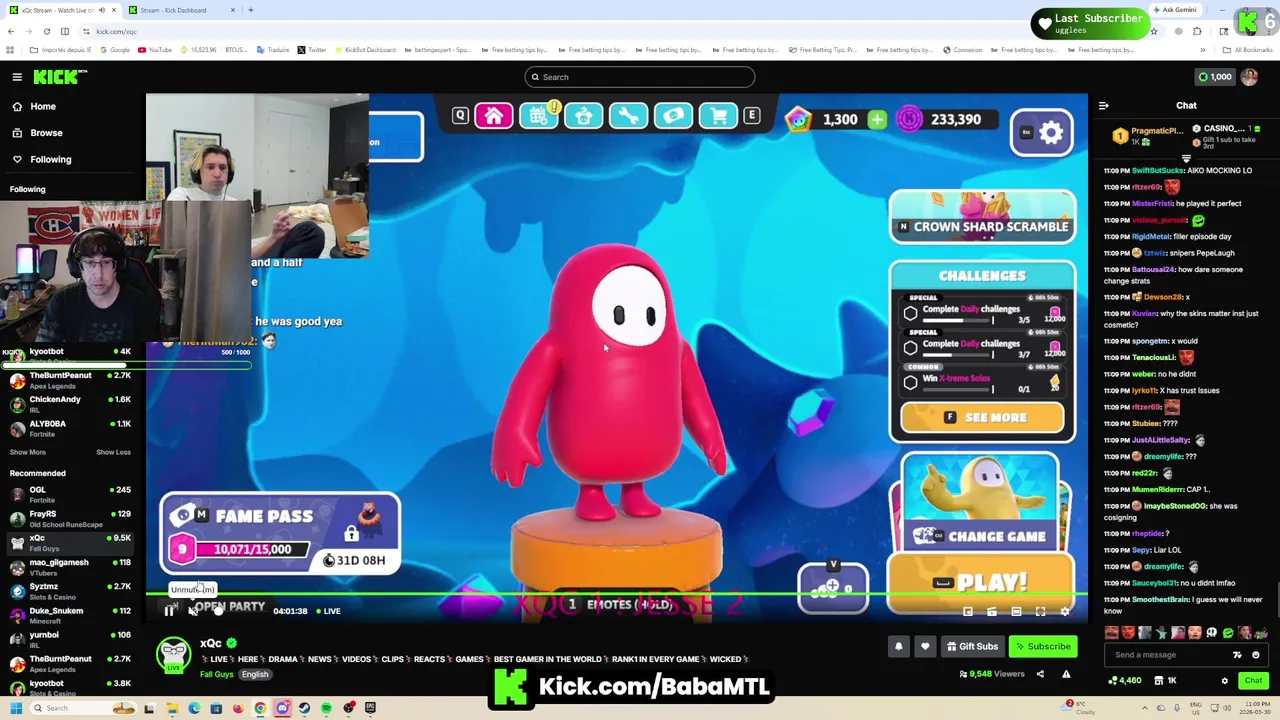Follow xQc with the heart button
Screen dimensions: 1280x720
pos(925,646)
